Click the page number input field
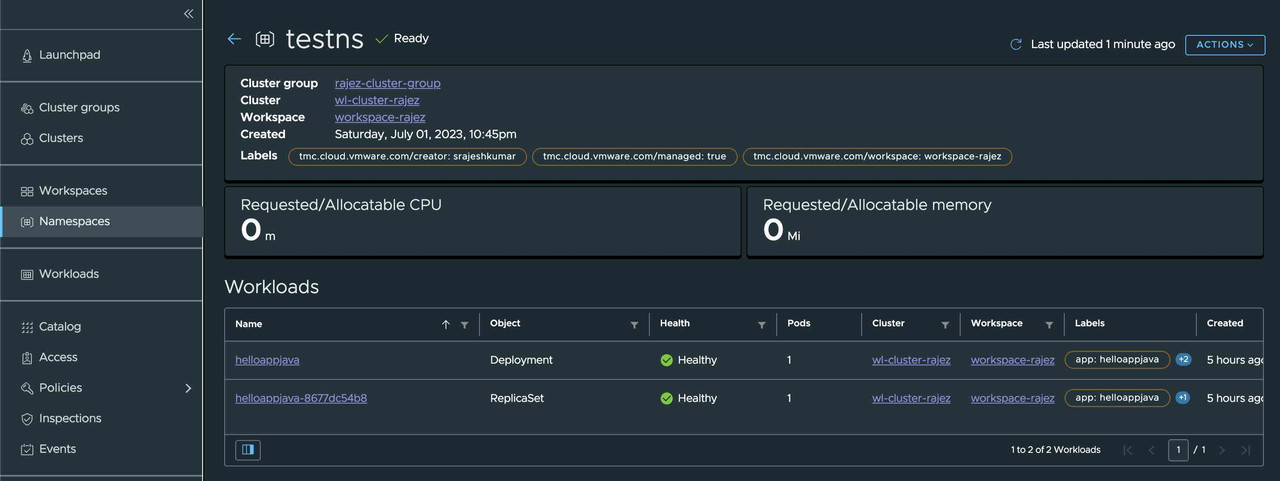 tap(1178, 450)
